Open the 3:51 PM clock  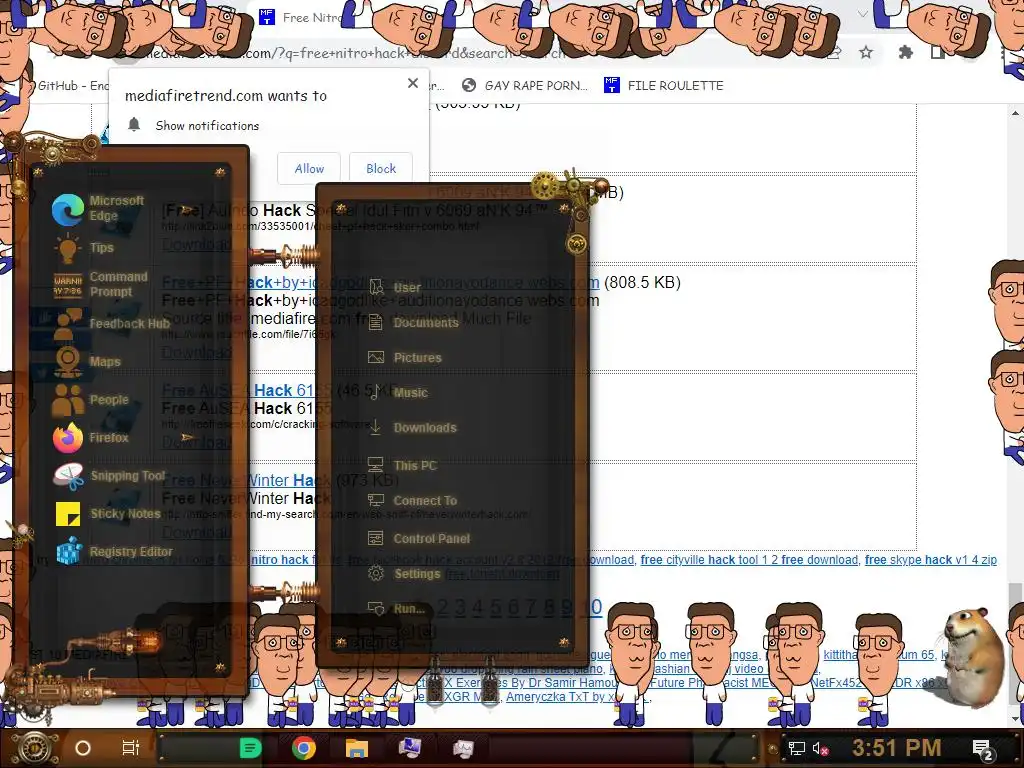(x=897, y=748)
